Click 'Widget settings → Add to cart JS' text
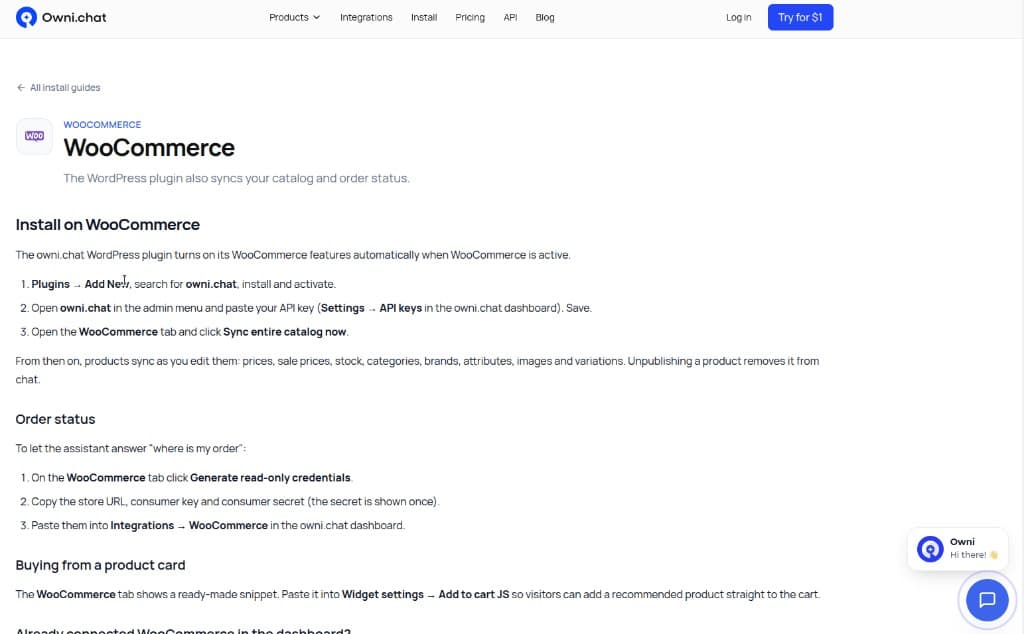This screenshot has height=634, width=1024. point(425,595)
